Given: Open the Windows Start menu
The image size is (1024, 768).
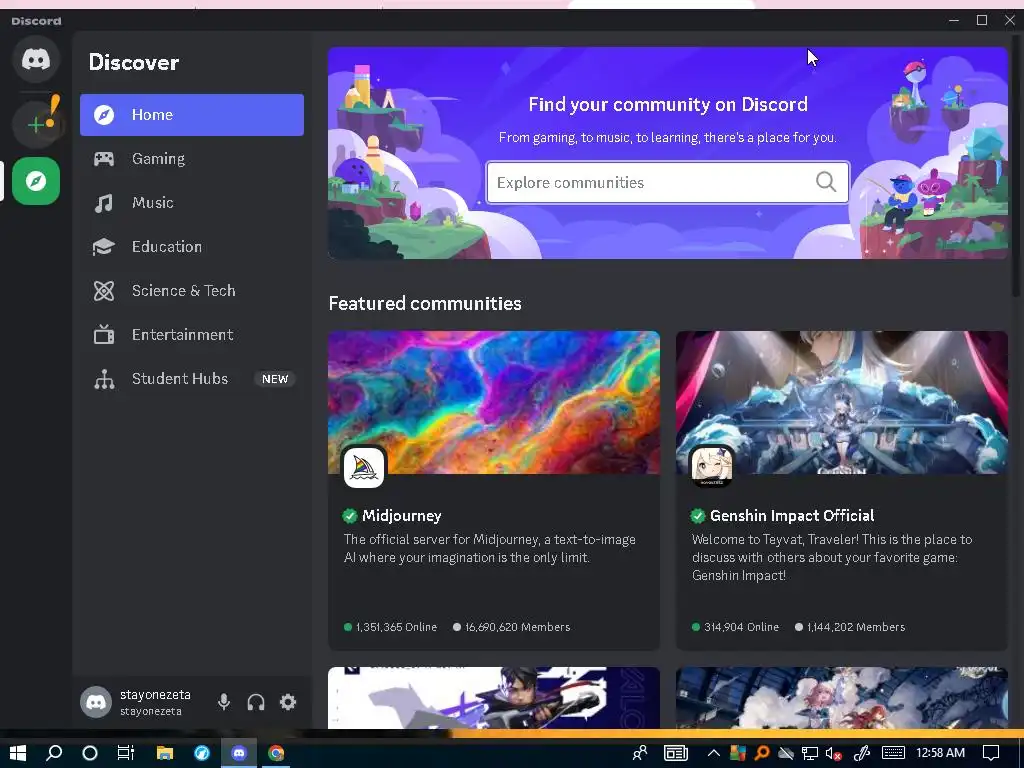Looking at the screenshot, I should click(18, 753).
